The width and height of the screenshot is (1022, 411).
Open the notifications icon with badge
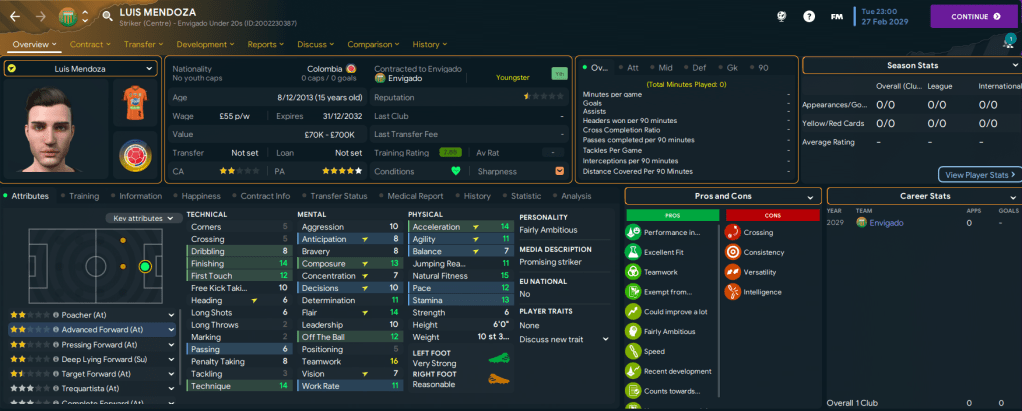[x=1007, y=42]
